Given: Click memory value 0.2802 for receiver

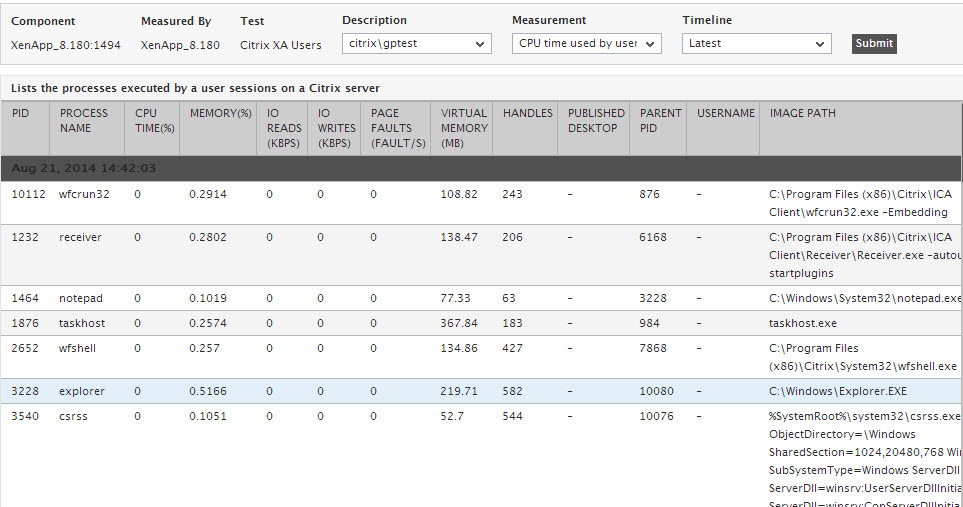Looking at the screenshot, I should pyautogui.click(x=208, y=237).
